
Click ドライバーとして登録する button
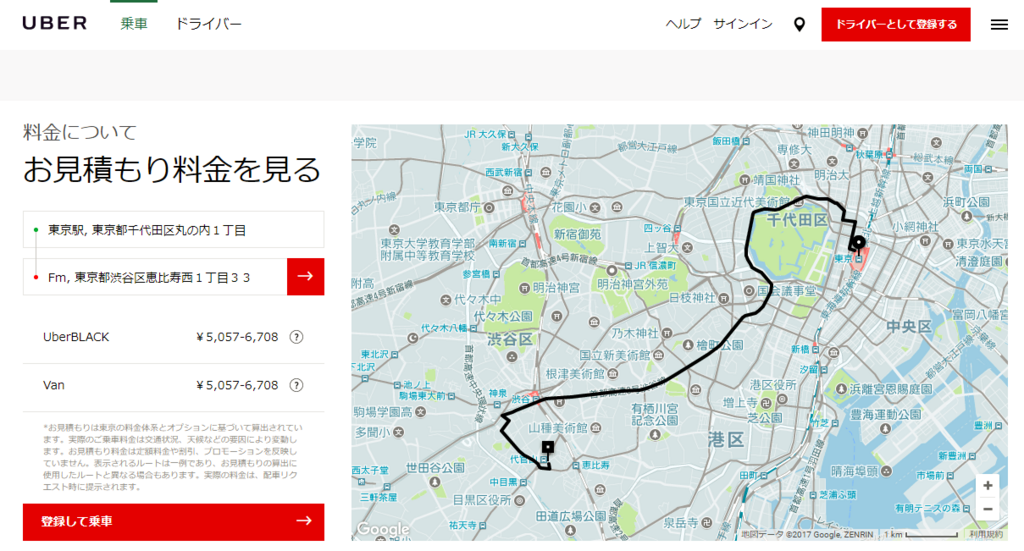896,24
